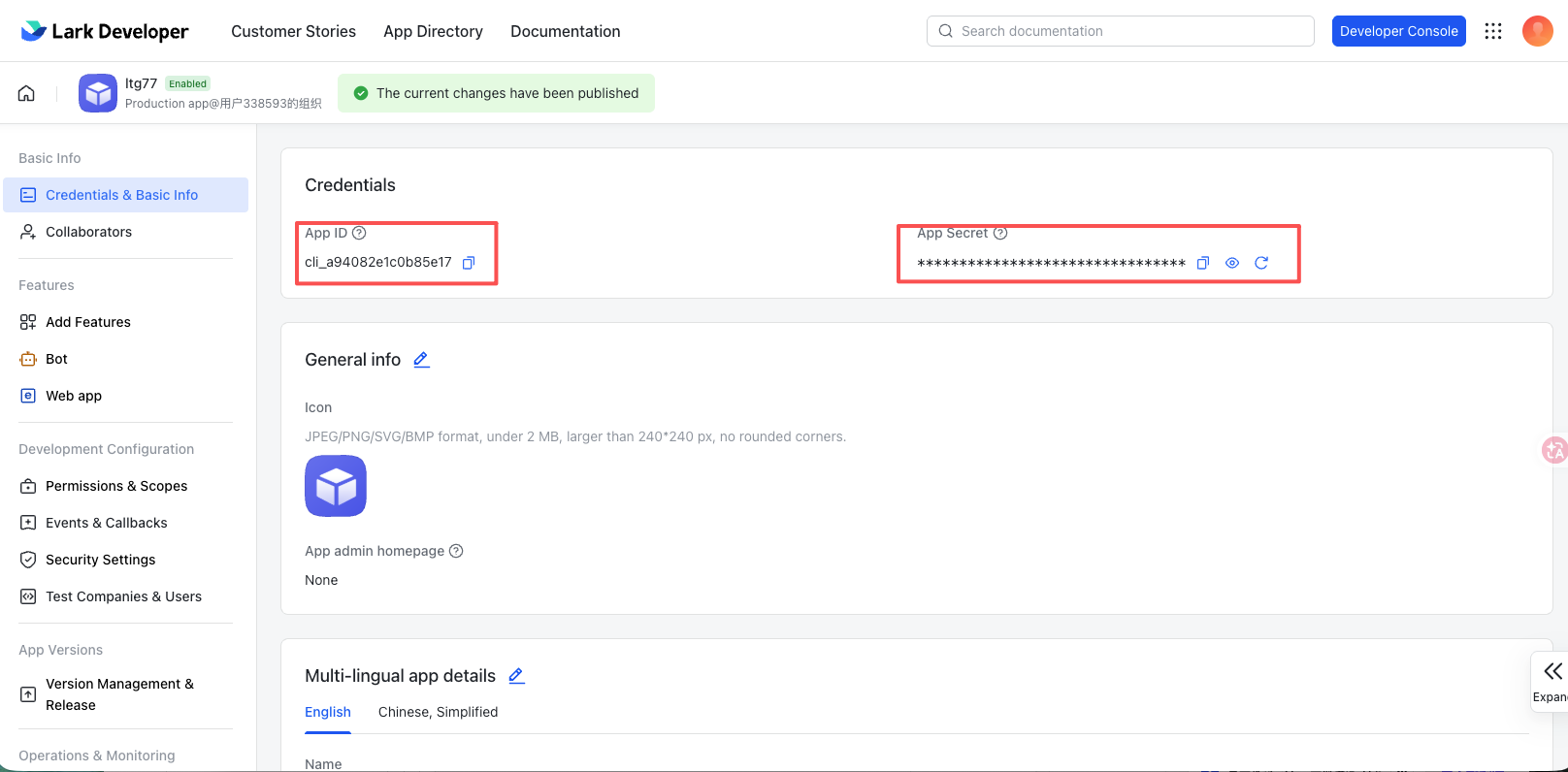Copy the App ID value
This screenshot has width=1568, height=772.
pos(469,263)
